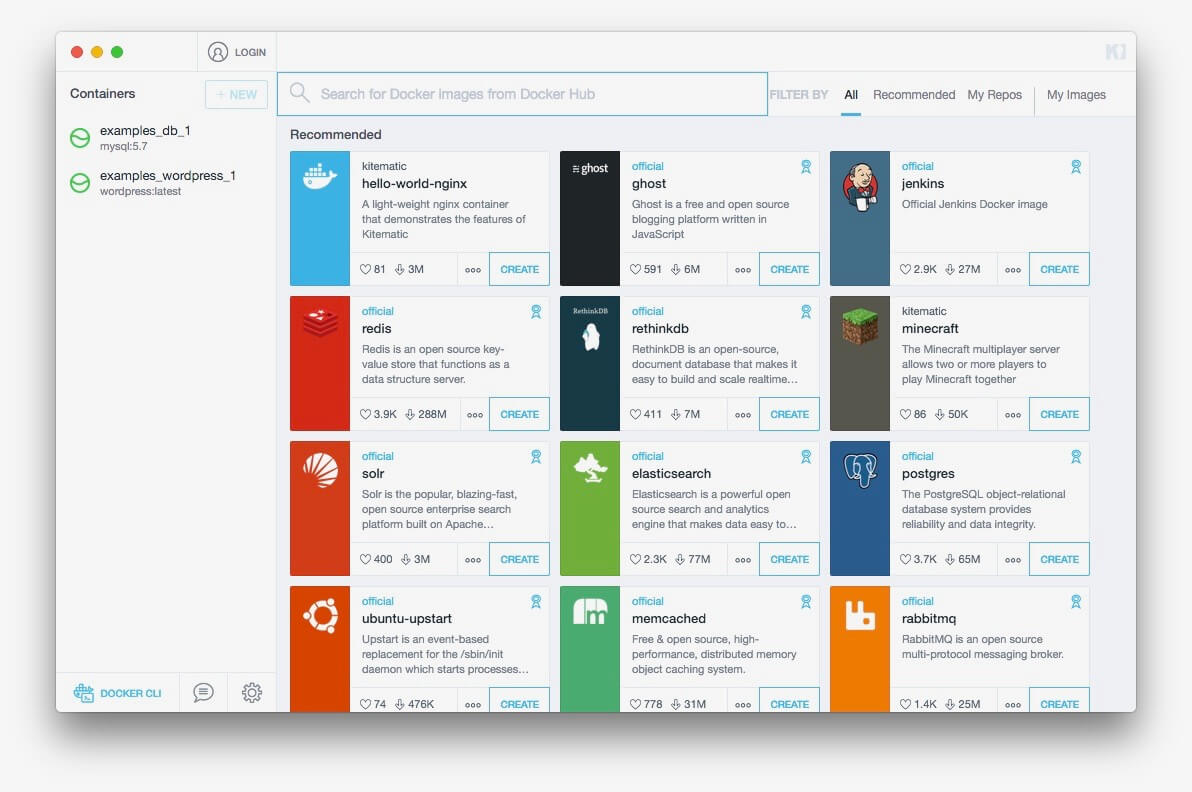Screen dimensions: 1192x792
Task: Click the search magnifying glass icon
Action: pos(299,93)
